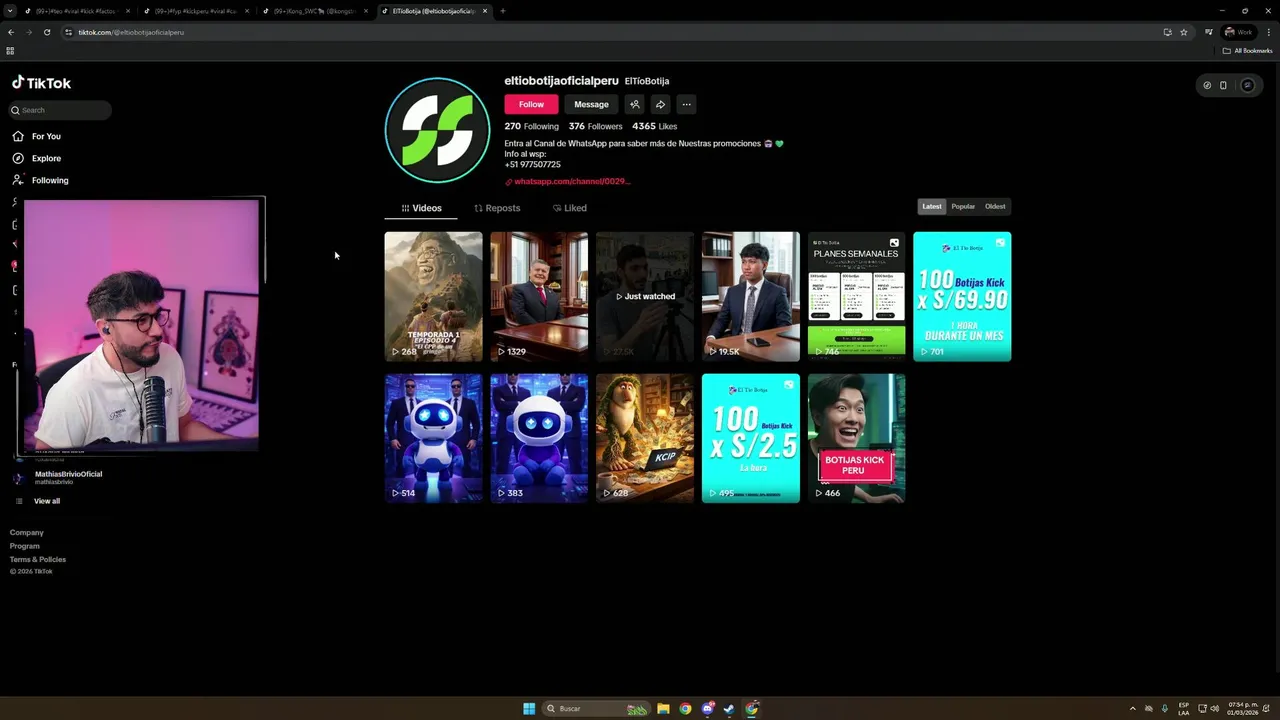Click the browser forward arrow
The width and height of the screenshot is (1280, 720).
tap(29, 32)
